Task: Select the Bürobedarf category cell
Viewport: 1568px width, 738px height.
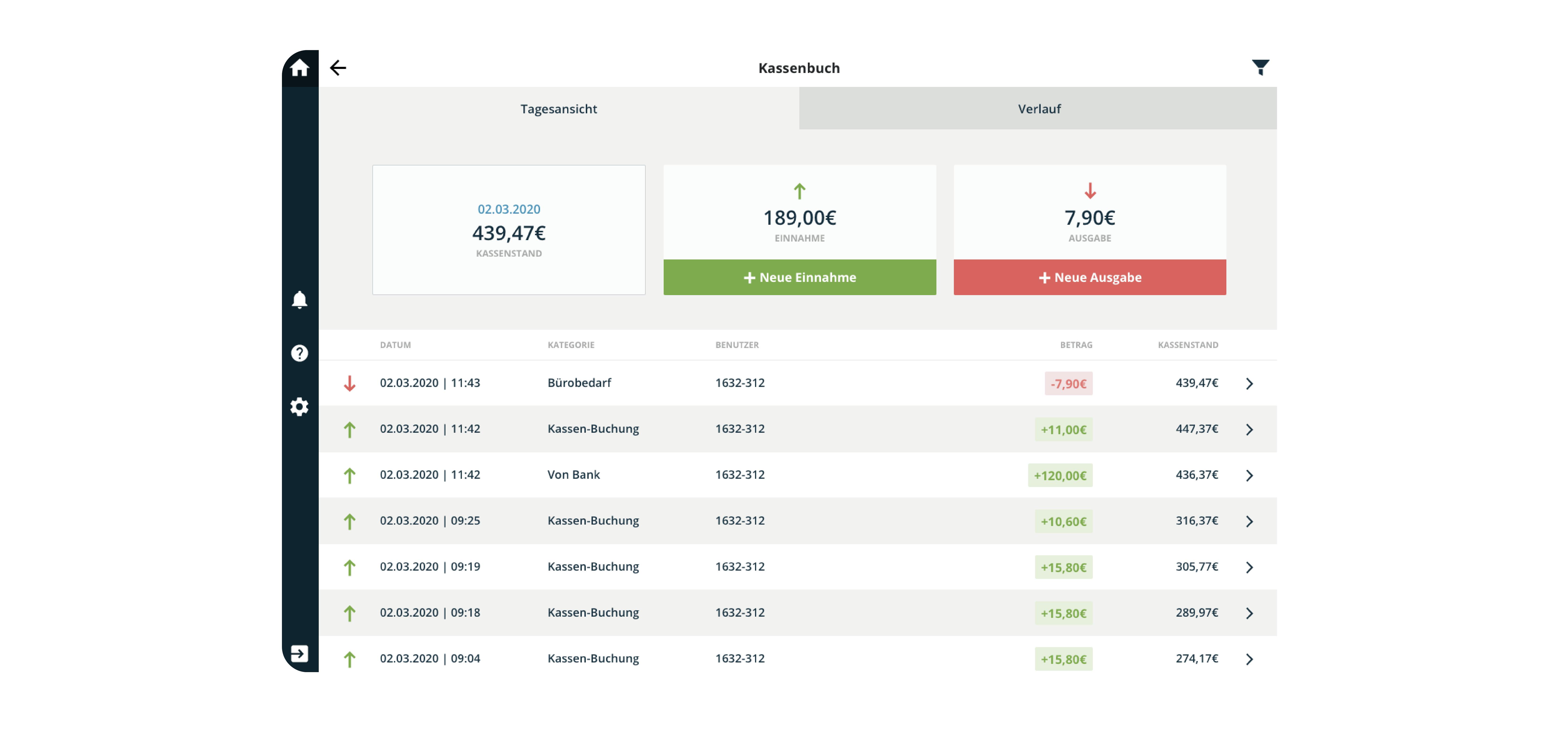Action: [579, 382]
